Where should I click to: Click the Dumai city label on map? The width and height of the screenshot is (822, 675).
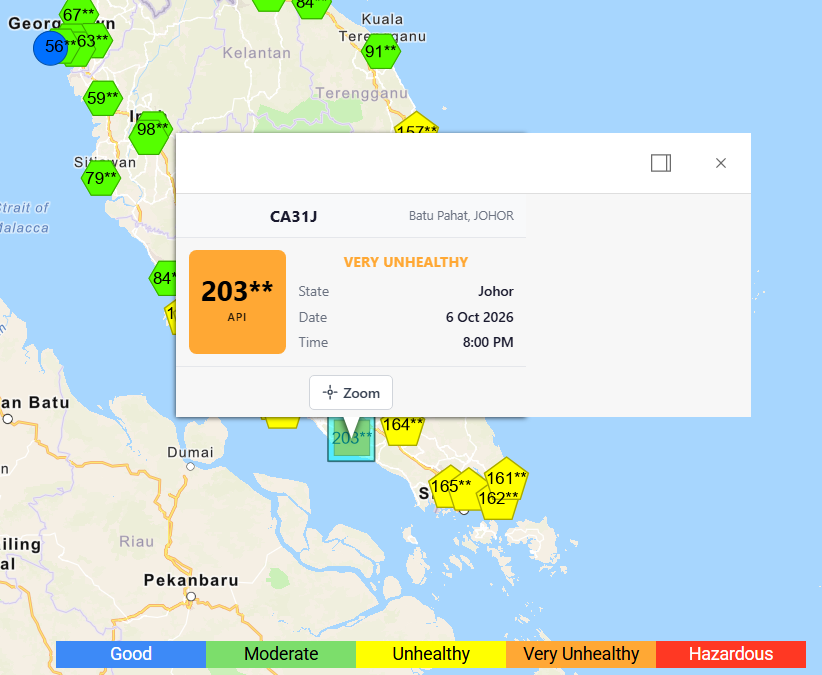click(190, 452)
